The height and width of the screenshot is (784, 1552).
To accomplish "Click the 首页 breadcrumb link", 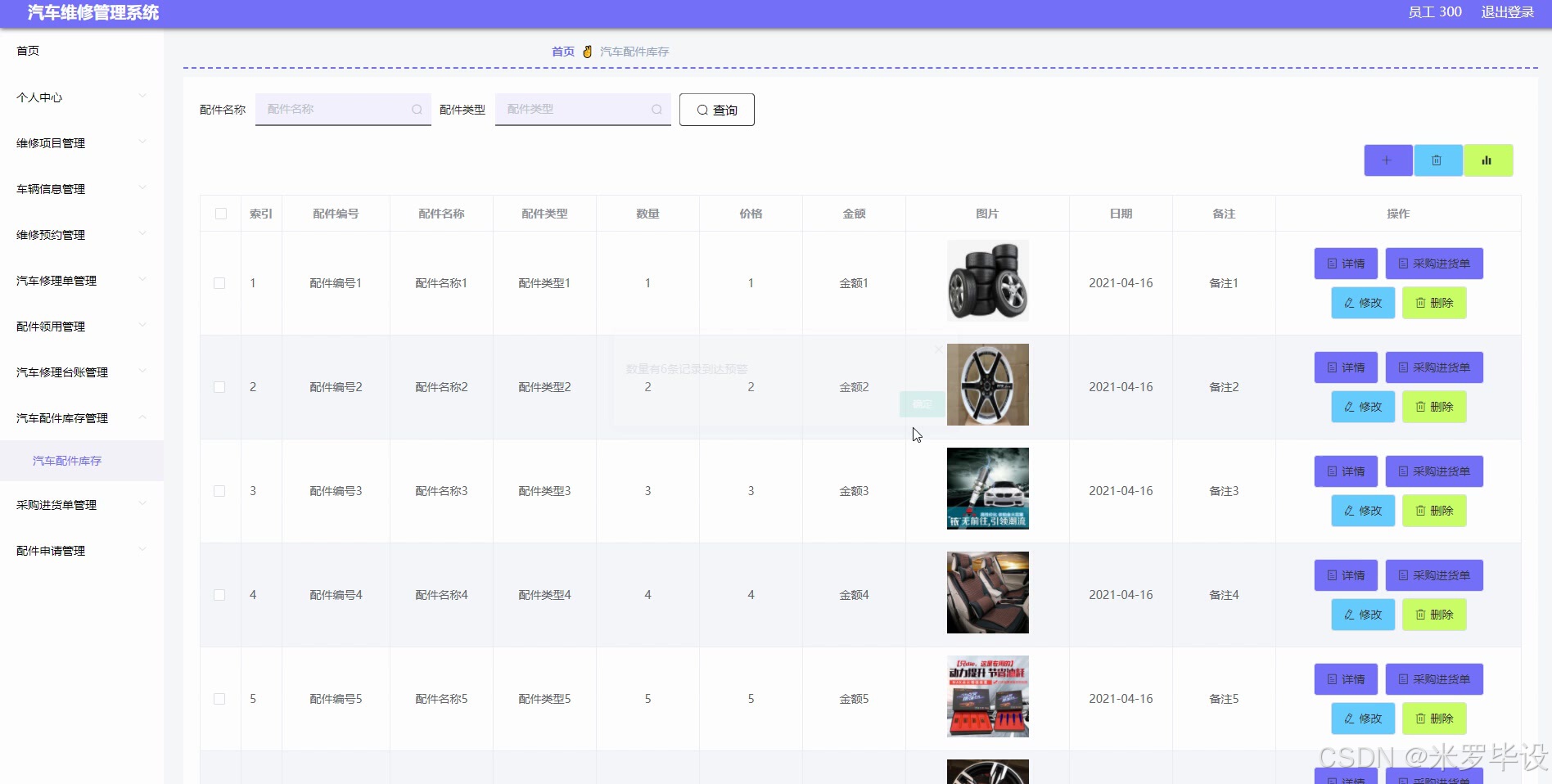I will click(563, 52).
